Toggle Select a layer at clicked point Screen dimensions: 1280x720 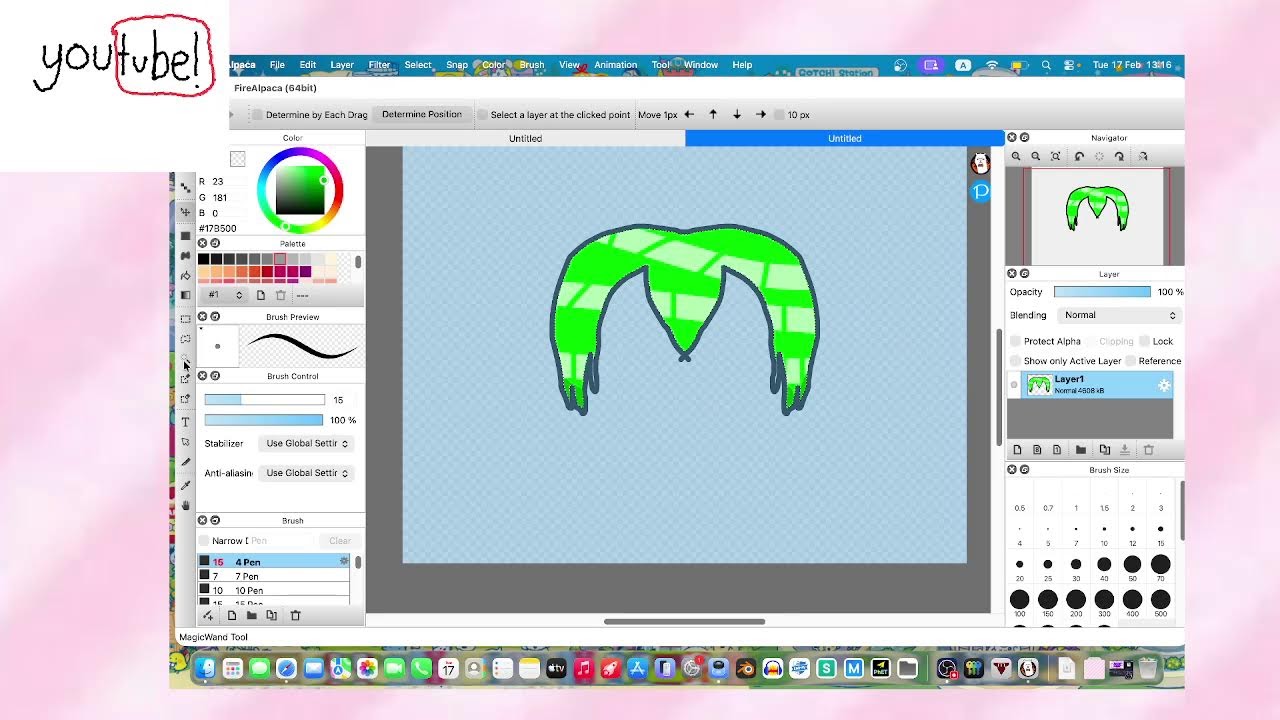pos(482,115)
